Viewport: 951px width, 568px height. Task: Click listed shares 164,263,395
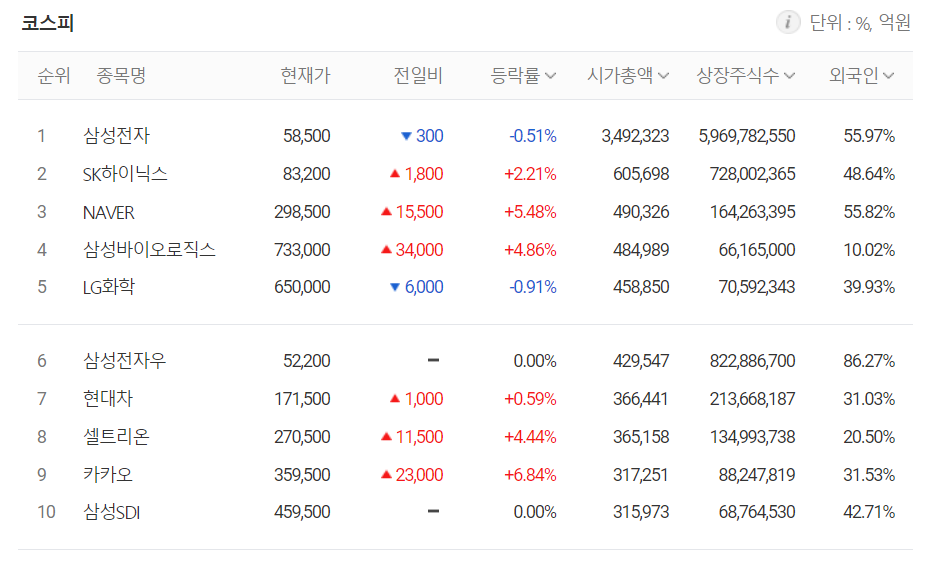pyautogui.click(x=753, y=212)
